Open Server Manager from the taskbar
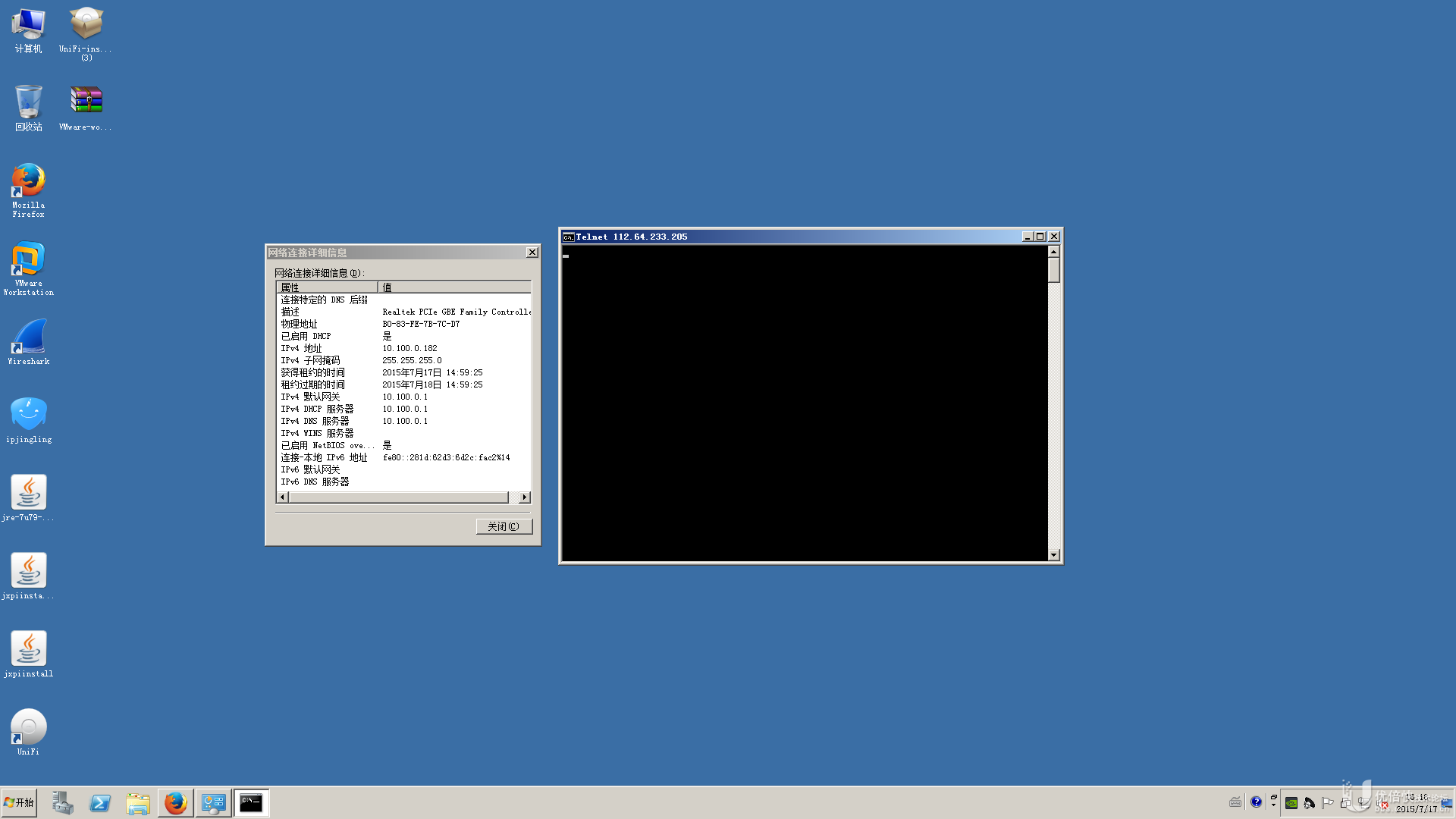1456x819 pixels. click(62, 802)
